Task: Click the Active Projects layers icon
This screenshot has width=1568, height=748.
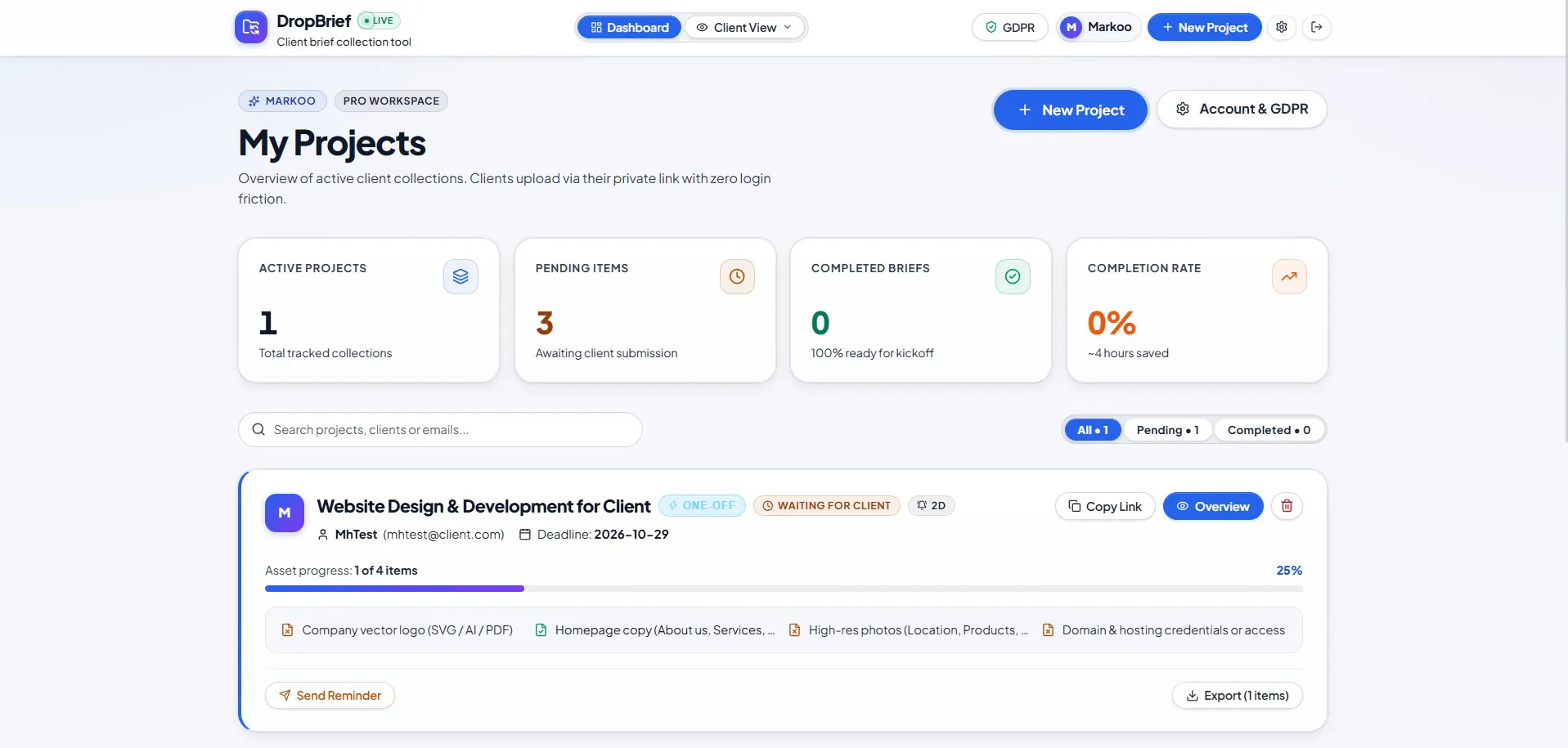Action: click(x=461, y=276)
